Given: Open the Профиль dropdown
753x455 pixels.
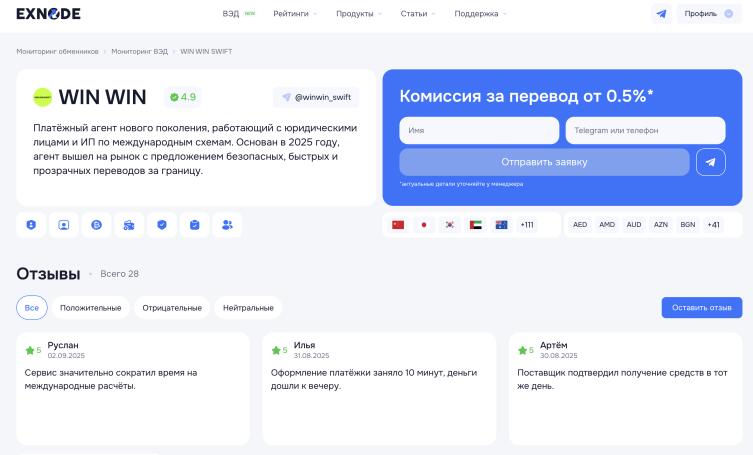Looking at the screenshot, I should 708,14.
